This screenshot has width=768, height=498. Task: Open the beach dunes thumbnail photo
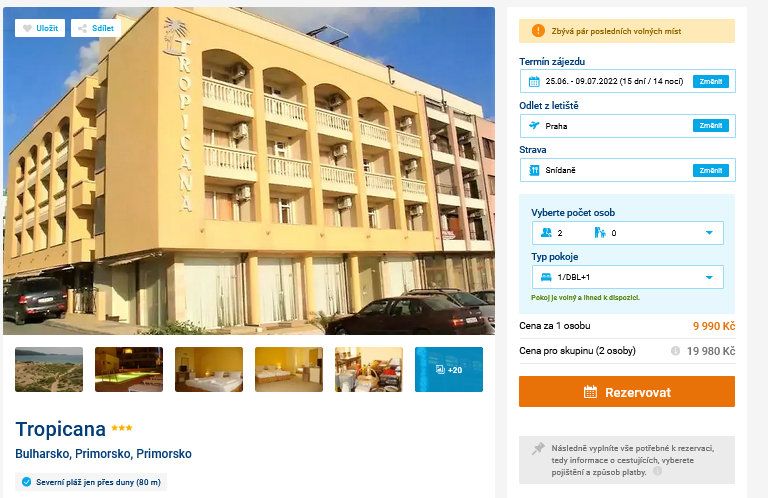coord(49,370)
